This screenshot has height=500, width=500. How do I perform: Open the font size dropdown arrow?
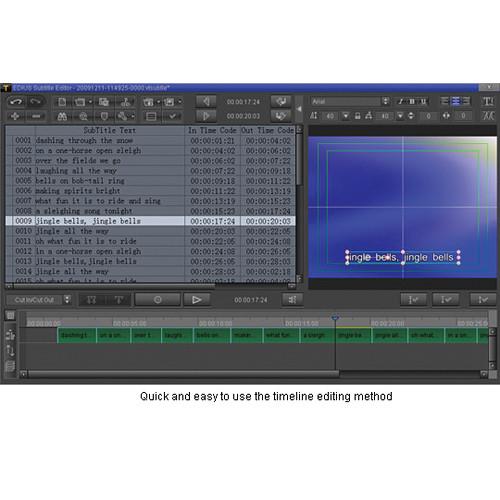click(346, 116)
